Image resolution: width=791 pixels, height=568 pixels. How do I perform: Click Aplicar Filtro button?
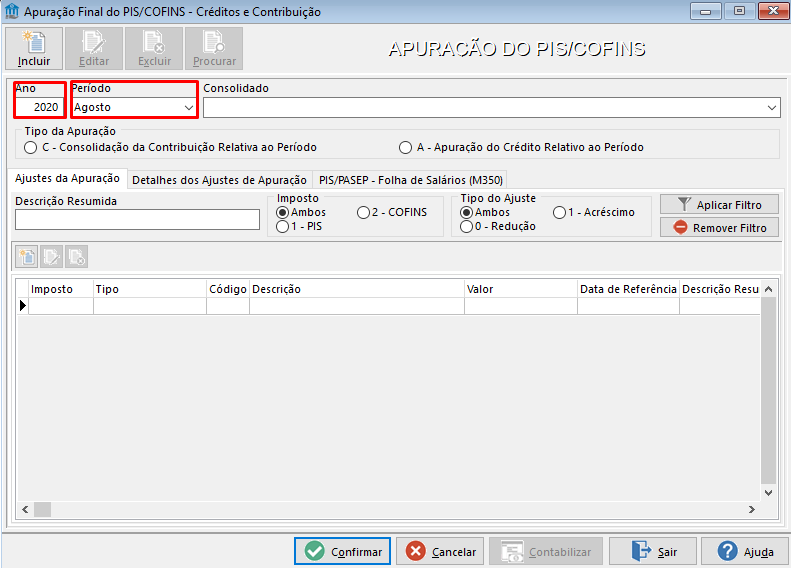[x=719, y=204]
